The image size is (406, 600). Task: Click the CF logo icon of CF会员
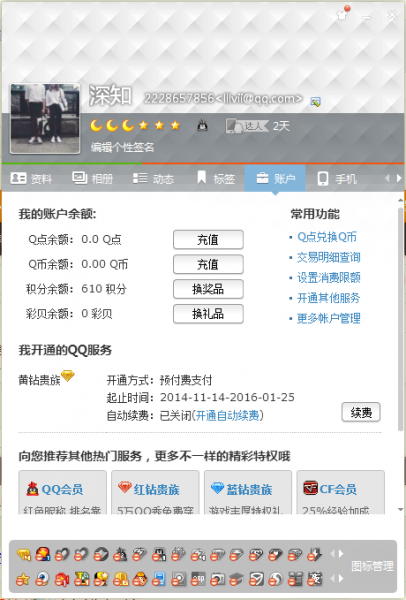pyautogui.click(x=310, y=488)
